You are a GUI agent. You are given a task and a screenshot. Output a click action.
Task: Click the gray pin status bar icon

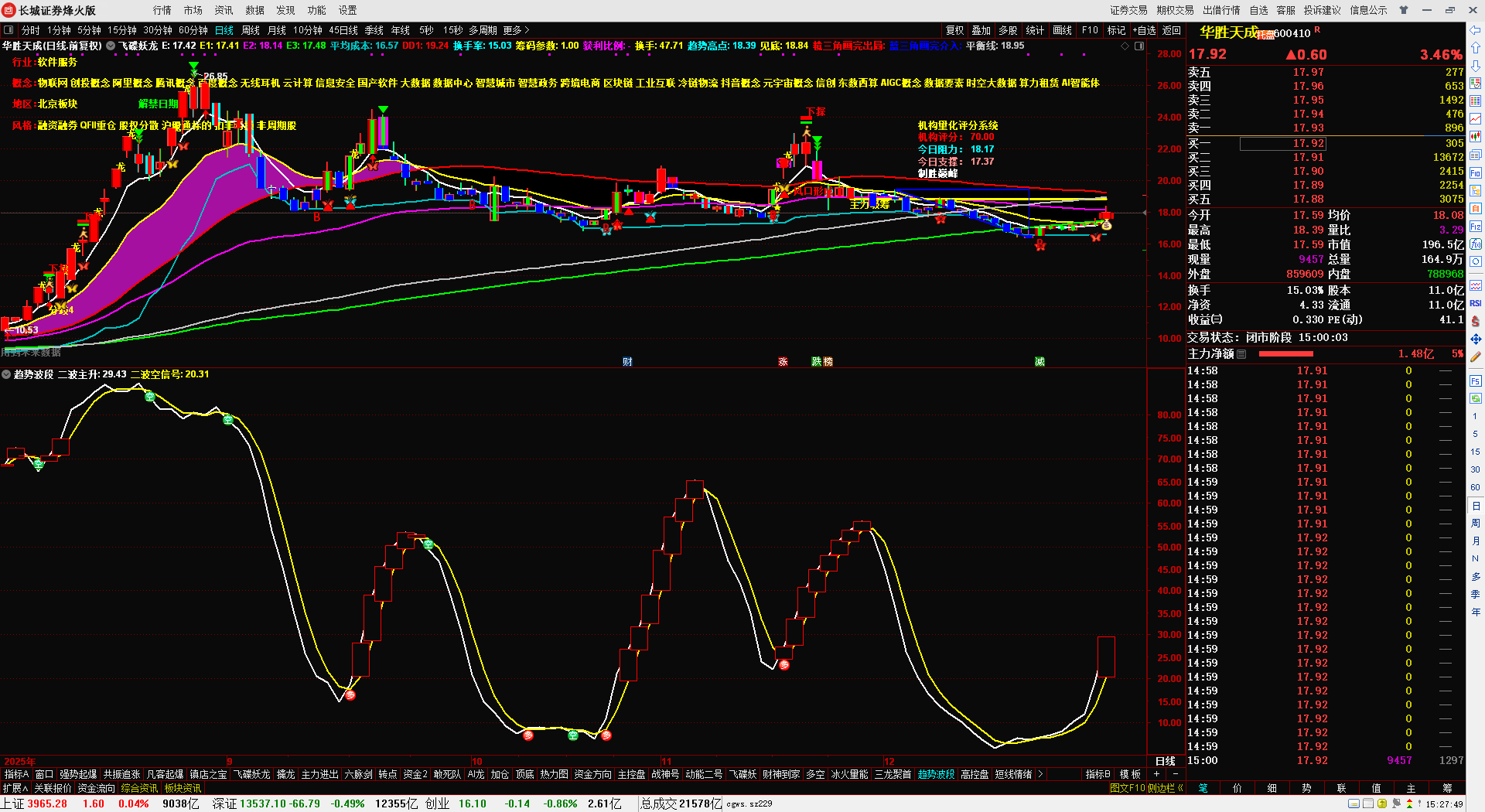click(x=1419, y=803)
